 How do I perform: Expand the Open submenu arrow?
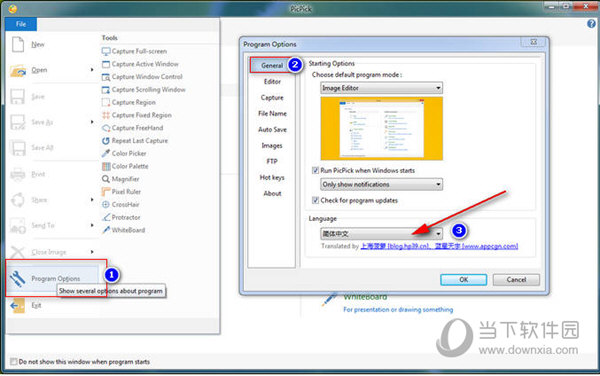pyautogui.click(x=92, y=70)
